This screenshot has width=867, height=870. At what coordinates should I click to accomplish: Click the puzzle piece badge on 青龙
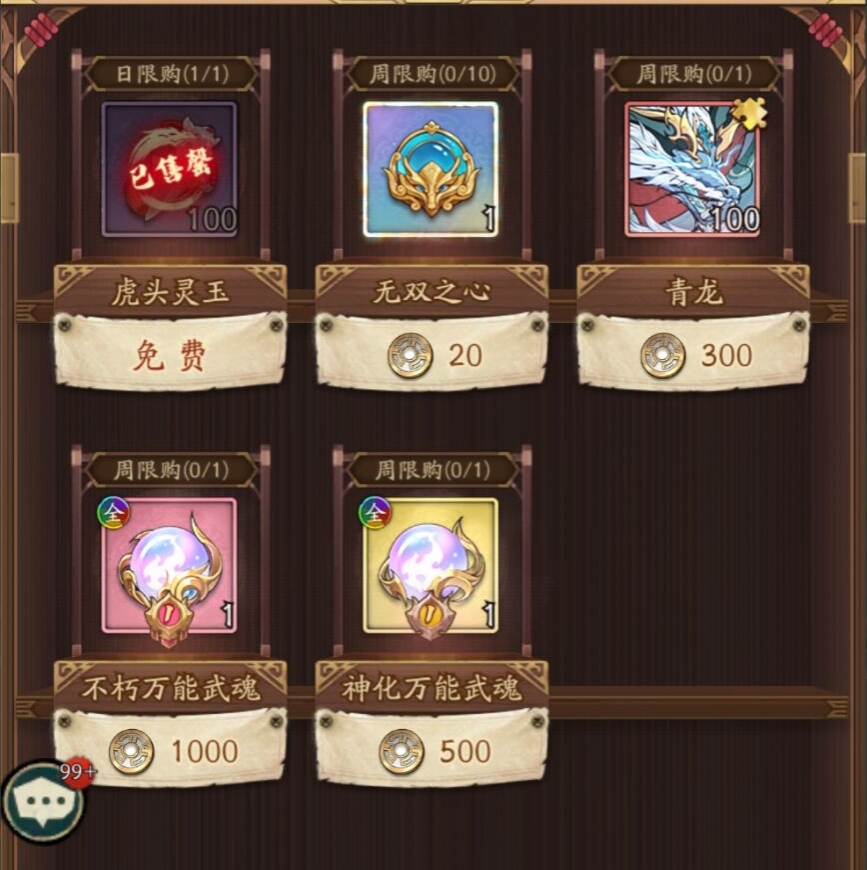[749, 114]
